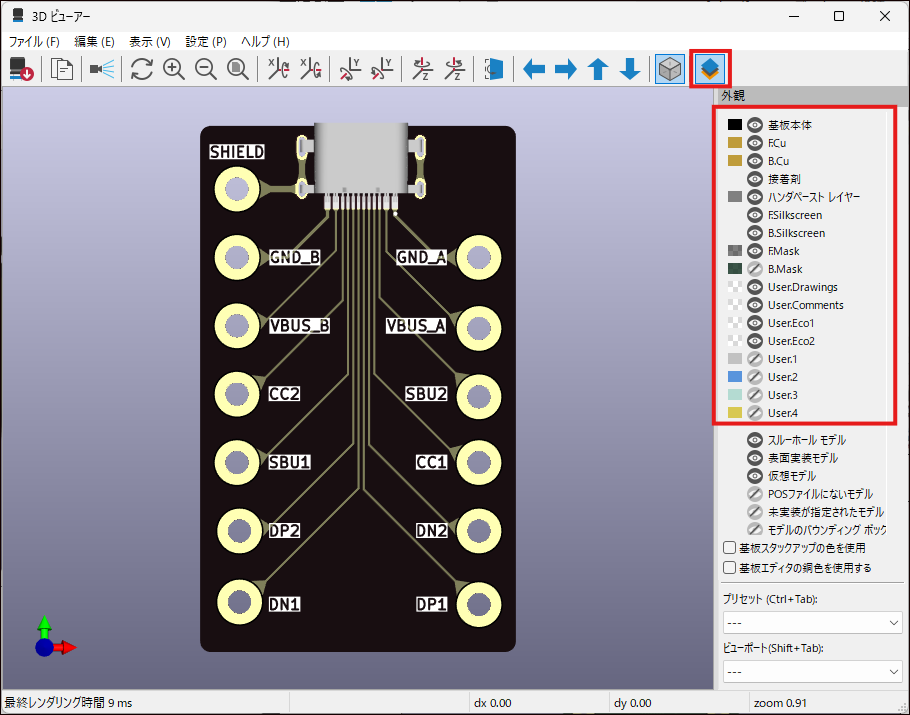Copy 3D image to clipboard icon

pos(62,69)
